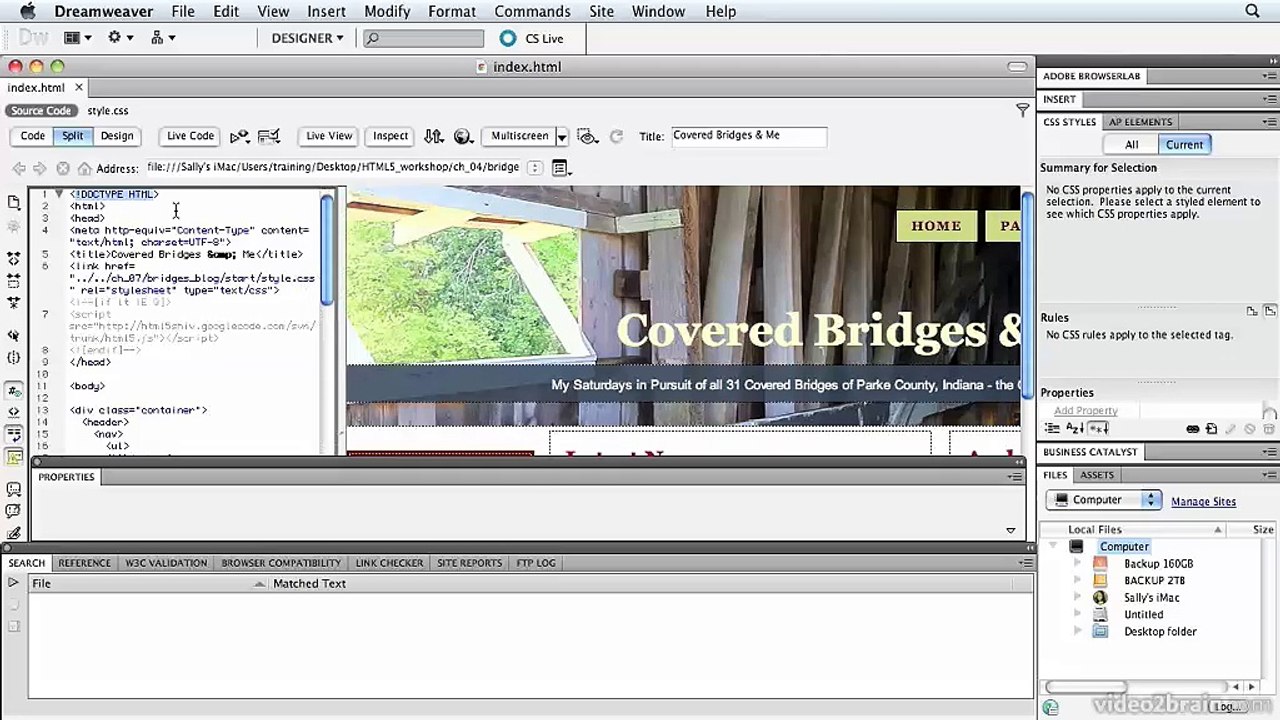
Task: Click the Collapse Full Tag icon
Action: pyautogui.click(x=14, y=258)
